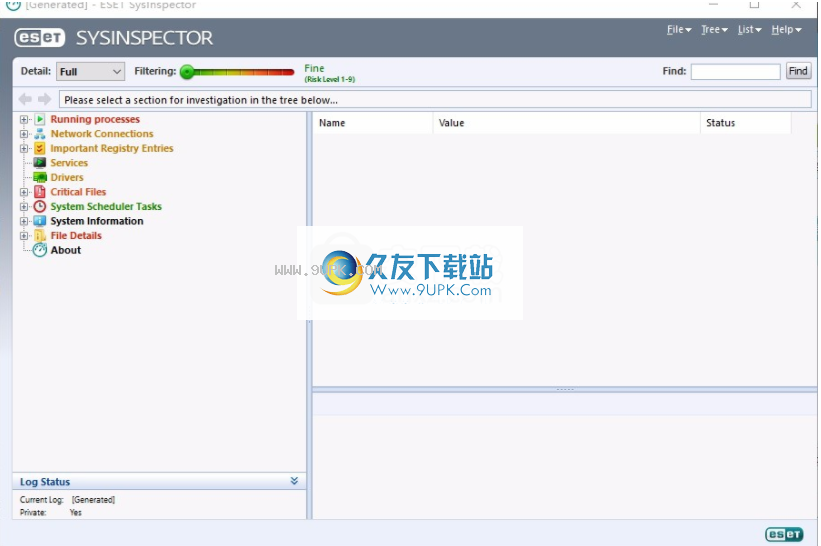This screenshot has width=821, height=546.
Task: Expand System Scheduler Tasks node
Action: pos(24,207)
